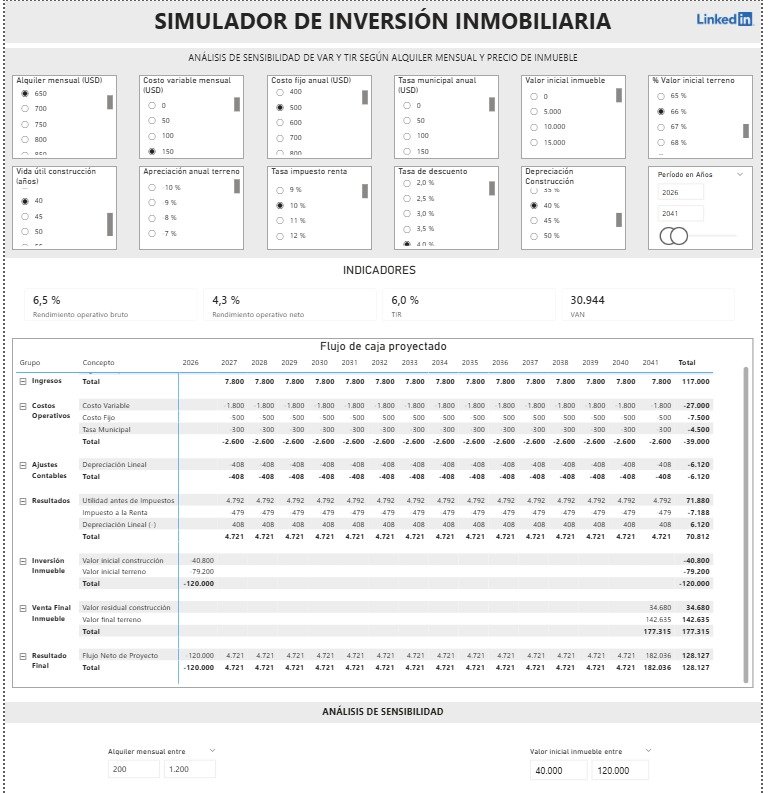Click Valor inicial construcción row label

point(122,561)
